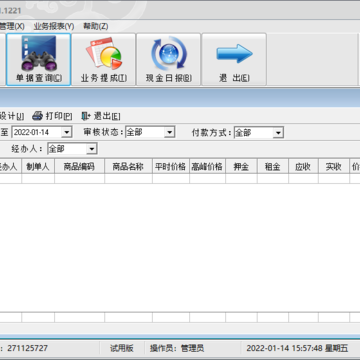This screenshot has width=360, height=360.
Task: Click the first empty 商品名称 cell
Action: 128,179
